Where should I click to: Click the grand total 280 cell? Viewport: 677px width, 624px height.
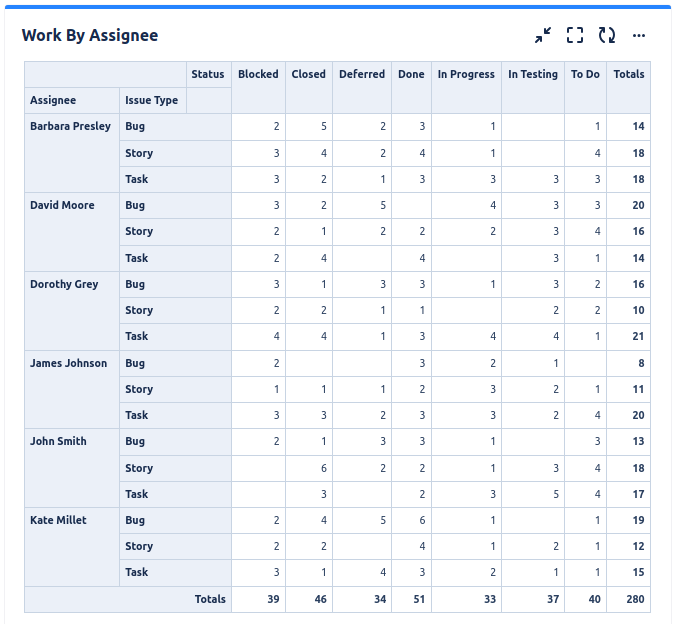pyautogui.click(x=629, y=599)
